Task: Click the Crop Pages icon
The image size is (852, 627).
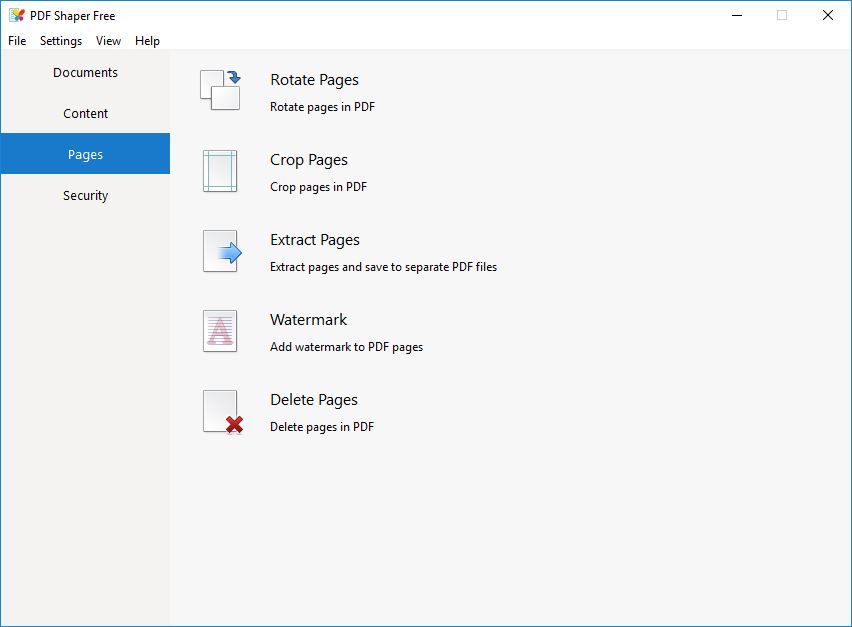Action: (x=220, y=171)
